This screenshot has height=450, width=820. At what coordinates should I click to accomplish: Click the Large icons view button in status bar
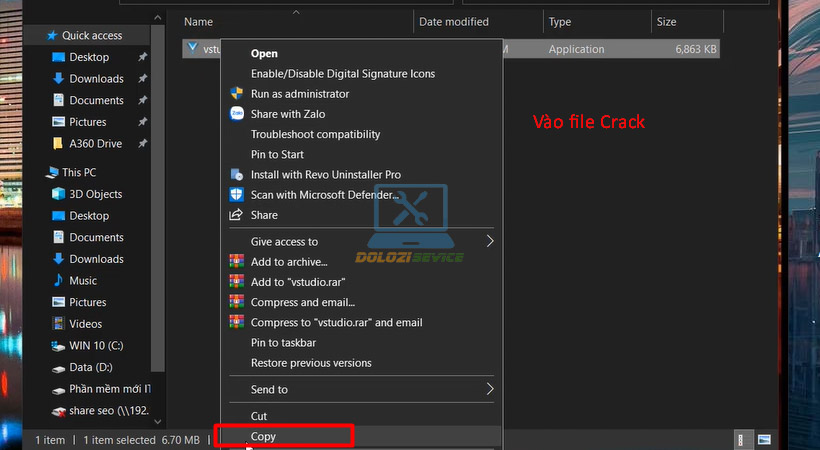[764, 440]
